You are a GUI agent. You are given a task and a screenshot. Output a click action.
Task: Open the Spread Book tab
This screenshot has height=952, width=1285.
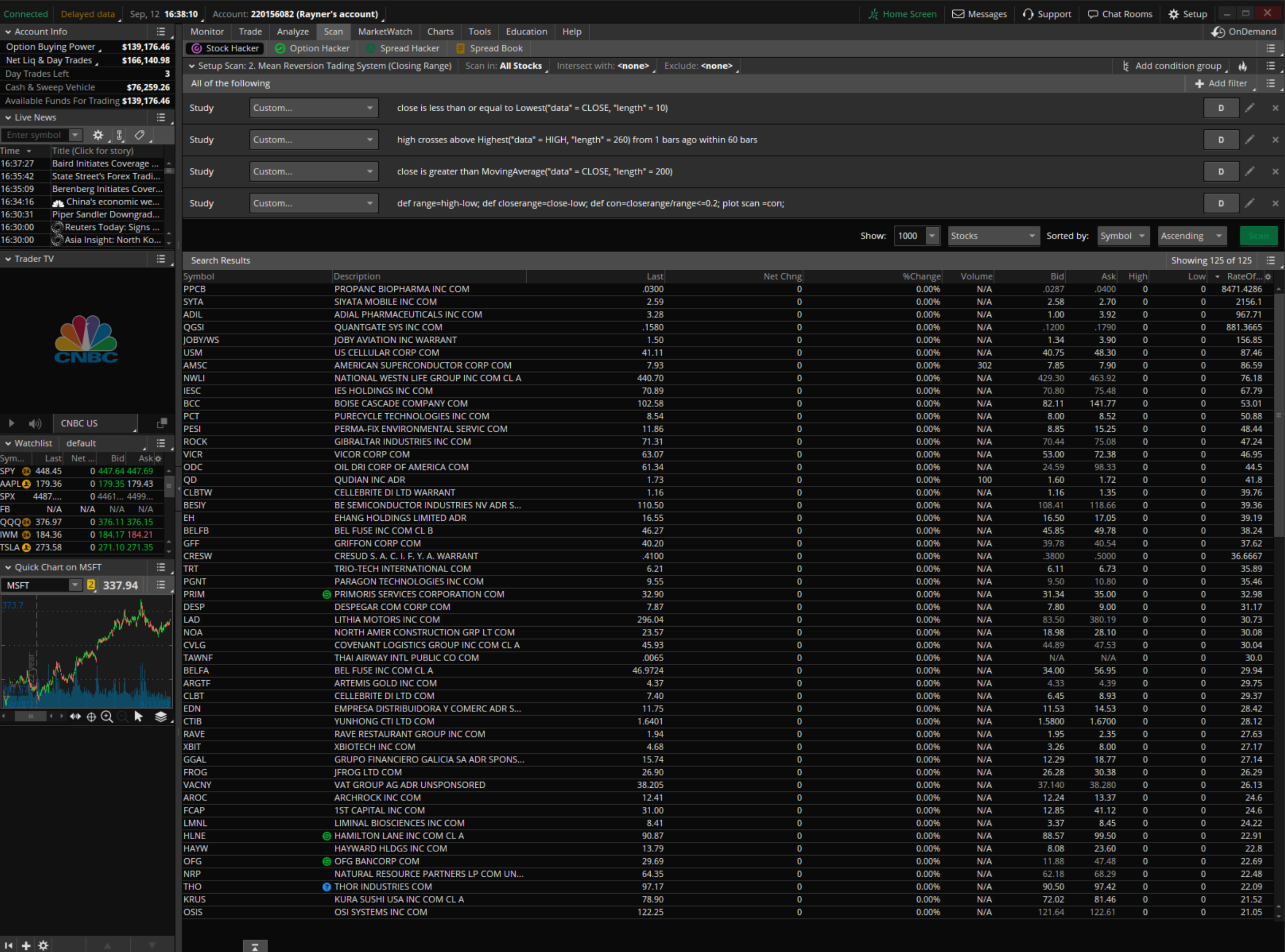coord(489,48)
